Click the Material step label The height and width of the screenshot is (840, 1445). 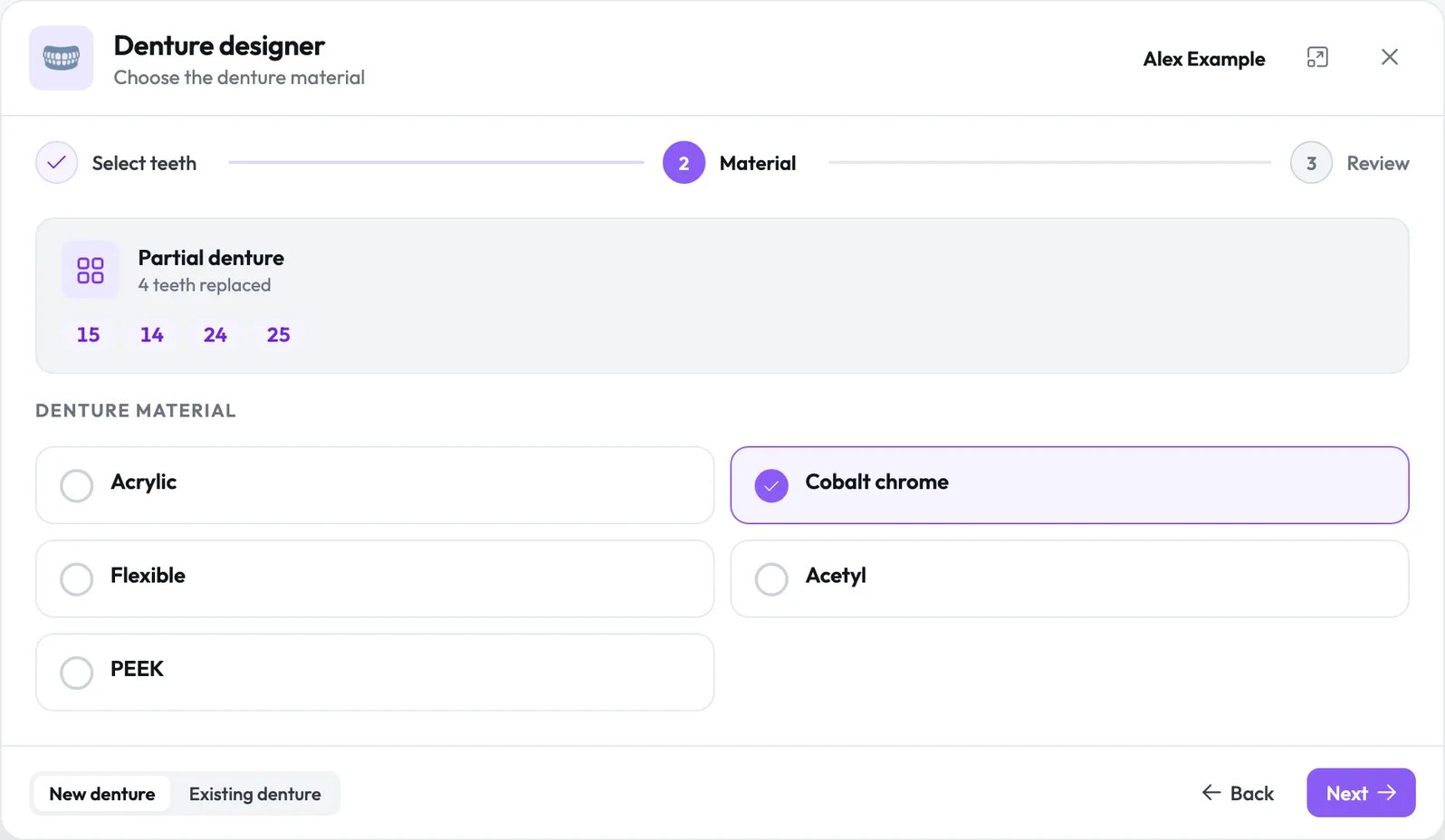758,163
